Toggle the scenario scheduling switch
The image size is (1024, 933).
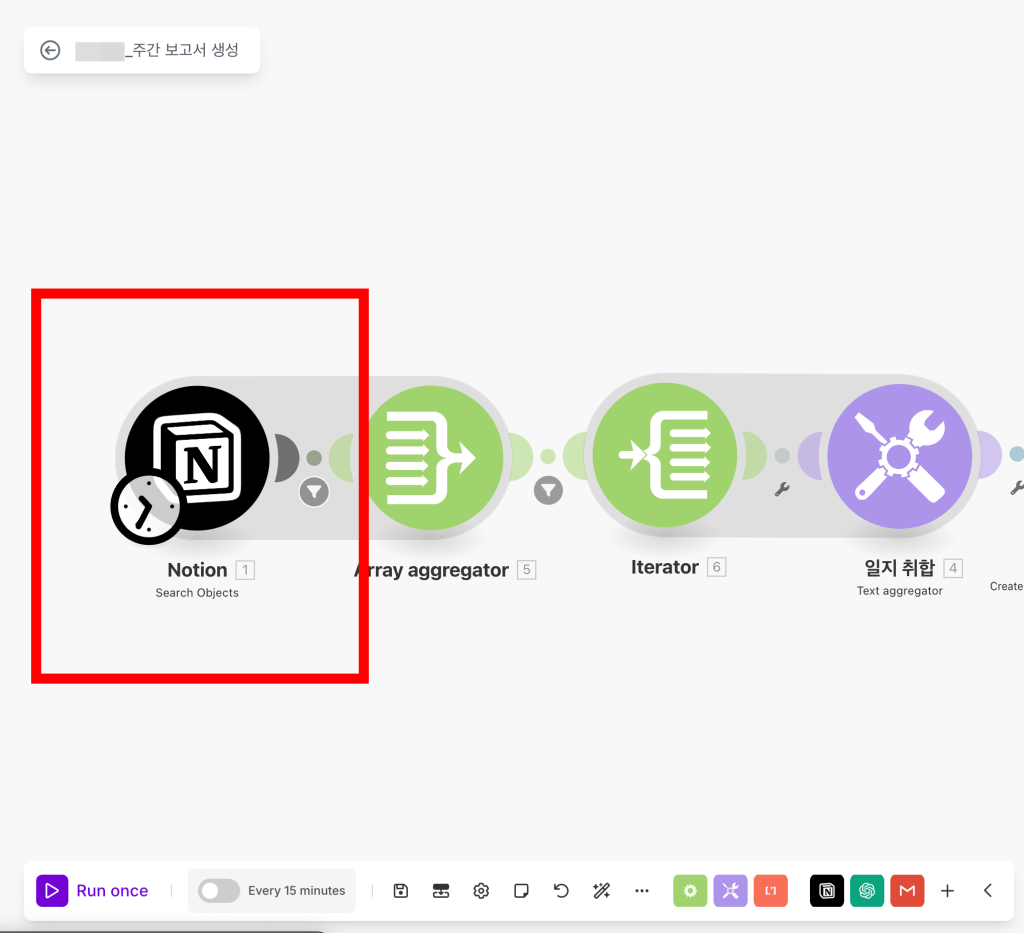point(219,890)
